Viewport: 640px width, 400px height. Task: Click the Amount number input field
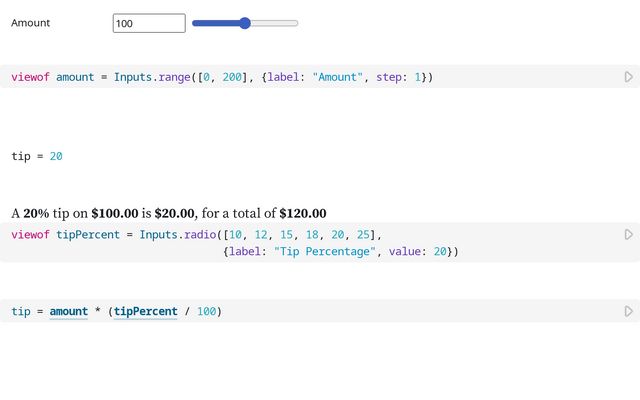[148, 23]
